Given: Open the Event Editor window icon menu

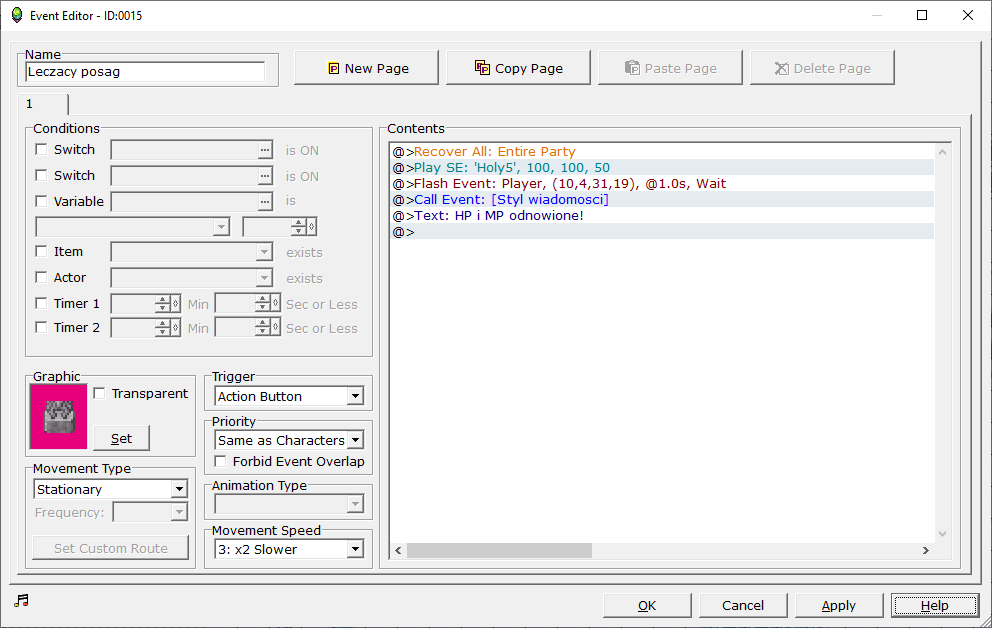Looking at the screenshot, I should click(16, 15).
